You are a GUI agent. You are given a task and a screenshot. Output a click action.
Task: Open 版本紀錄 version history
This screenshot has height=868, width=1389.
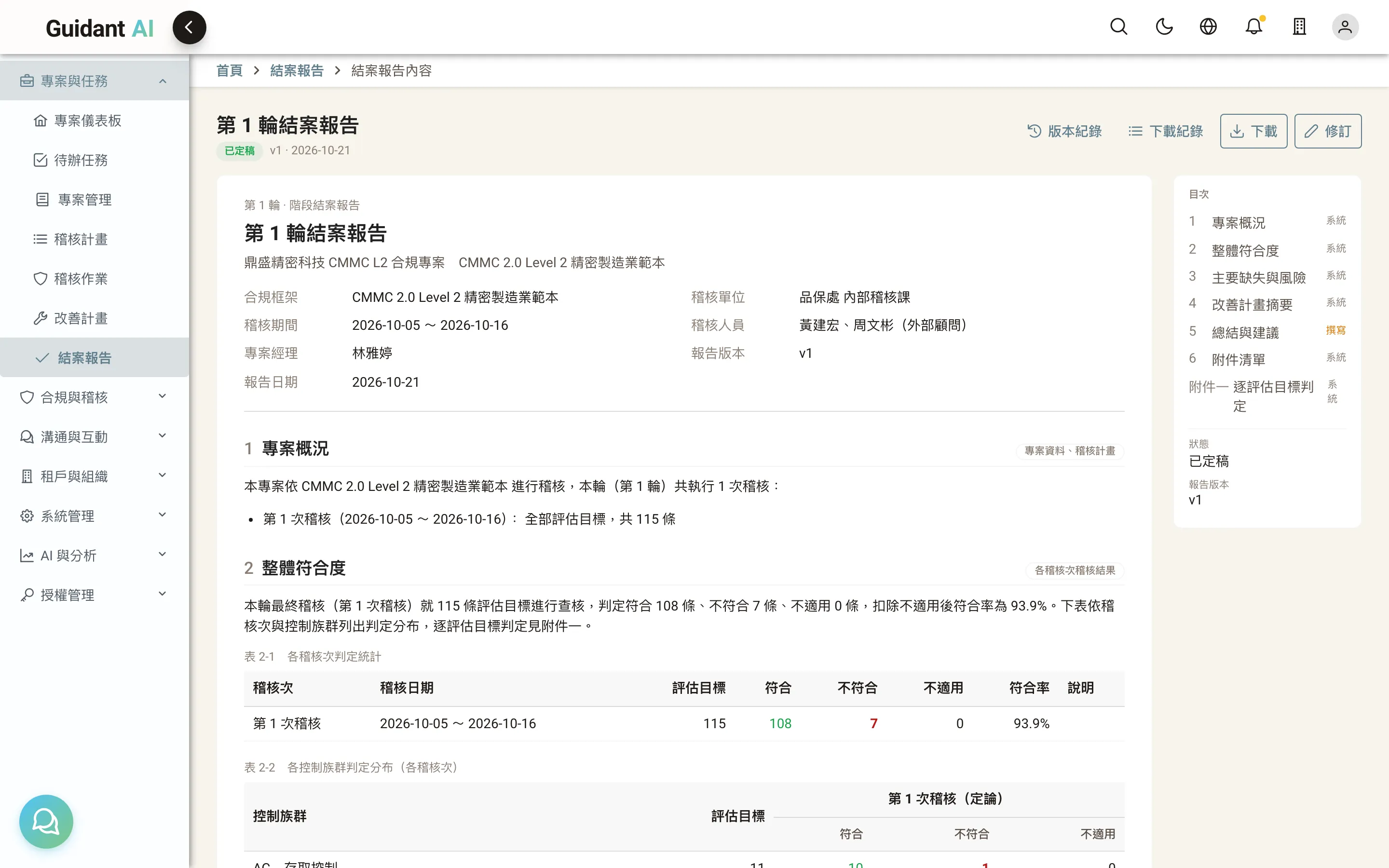tap(1065, 132)
